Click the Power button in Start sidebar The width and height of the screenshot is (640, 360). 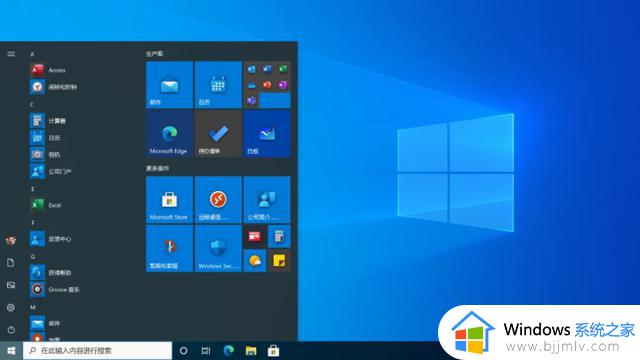(11, 329)
